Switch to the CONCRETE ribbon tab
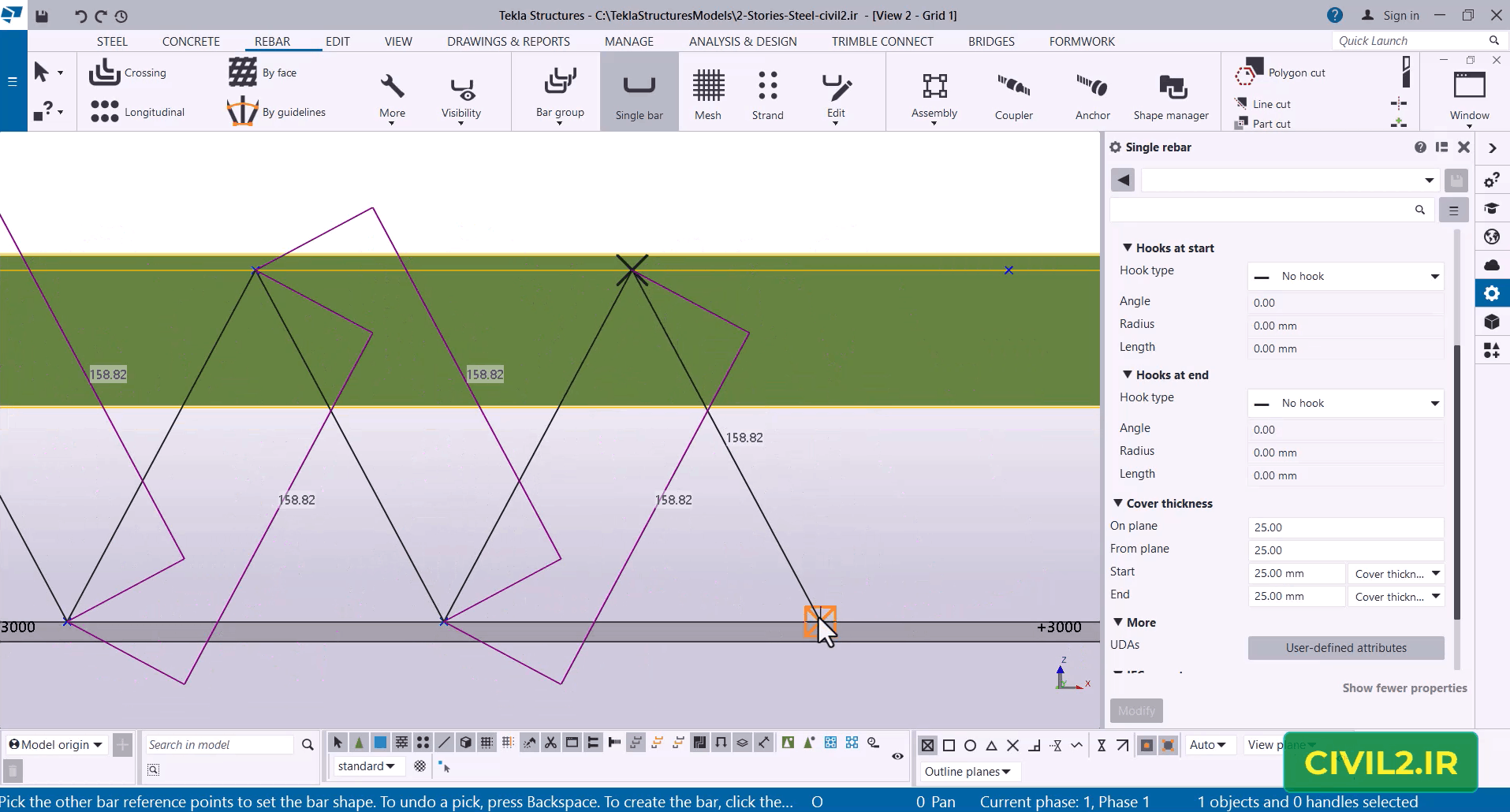The height and width of the screenshot is (812, 1510). click(191, 41)
